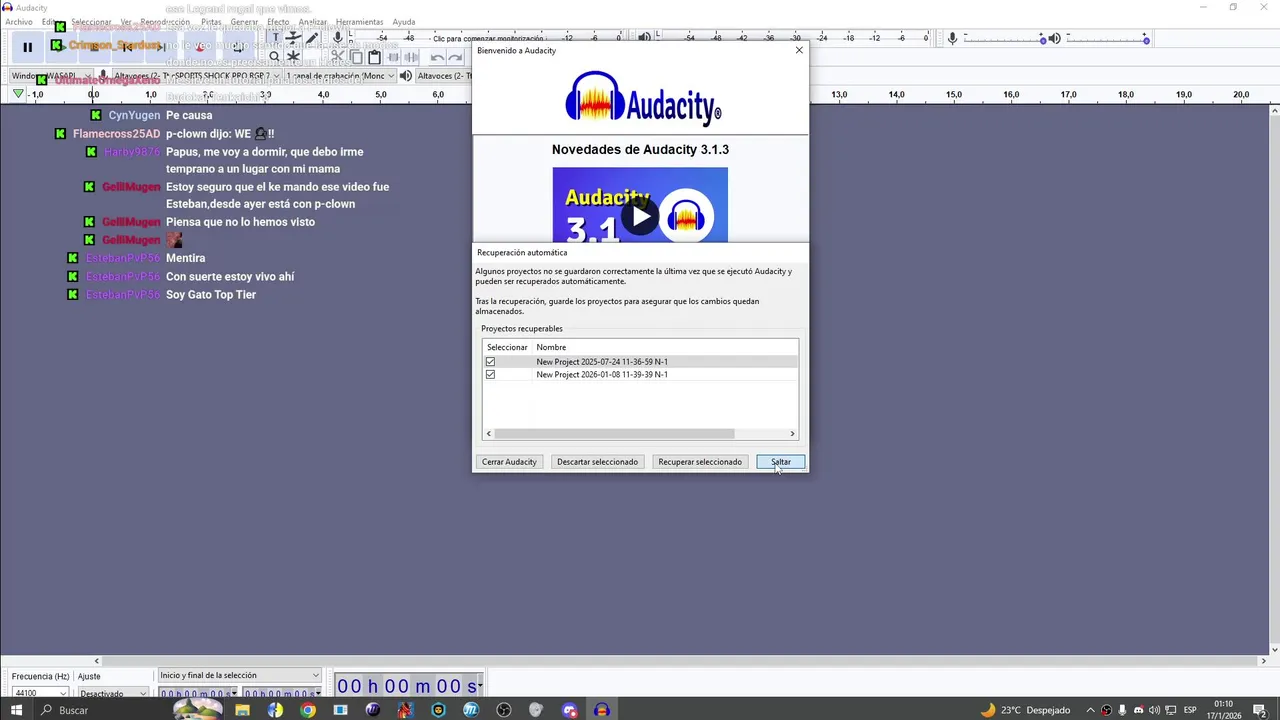Open the Herramientas menu
Screen dimensions: 1280x720
360,22
